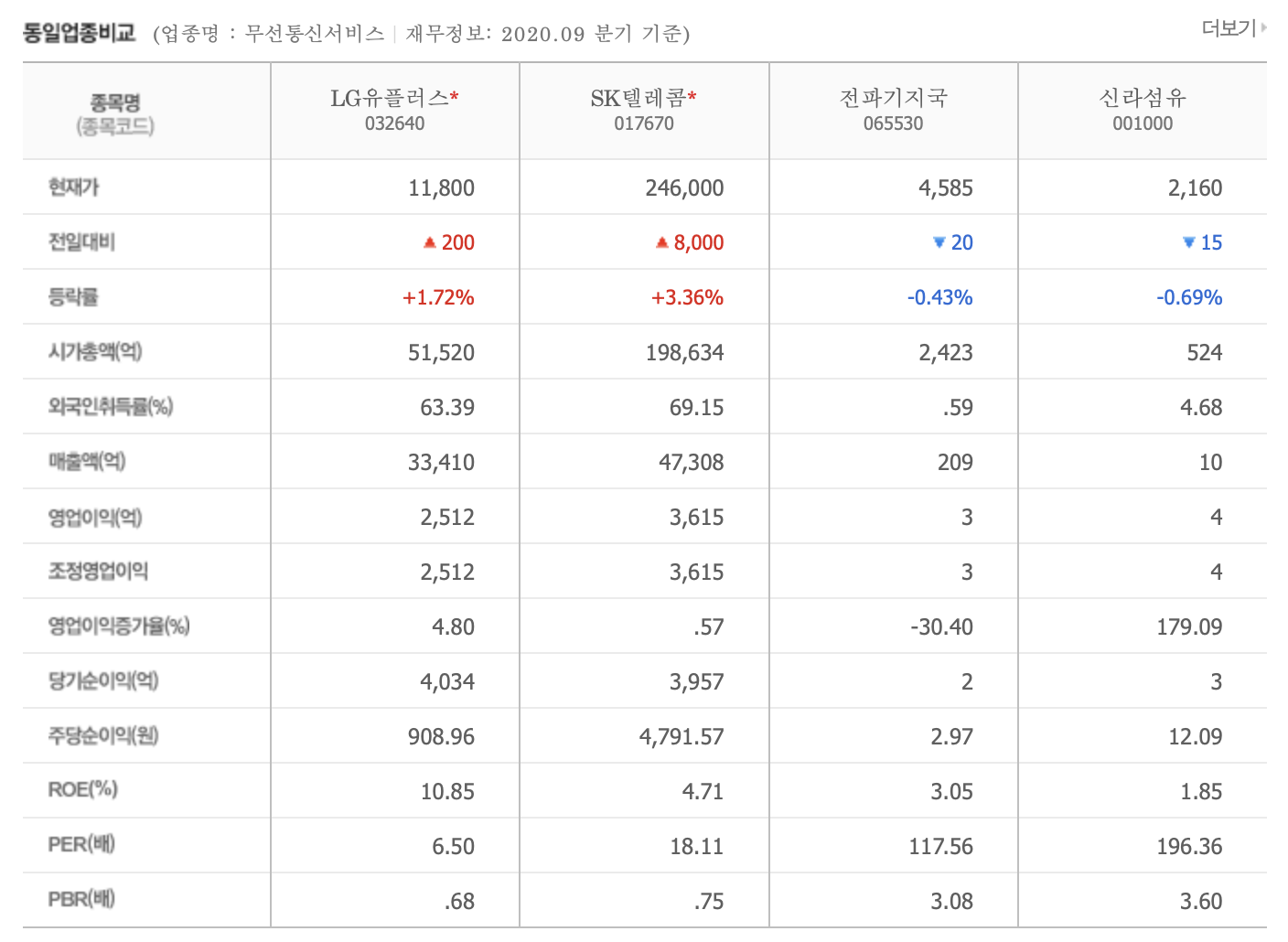Click market cap value 51,520
Image resolution: width=1288 pixels, height=942 pixels.
tap(441, 353)
